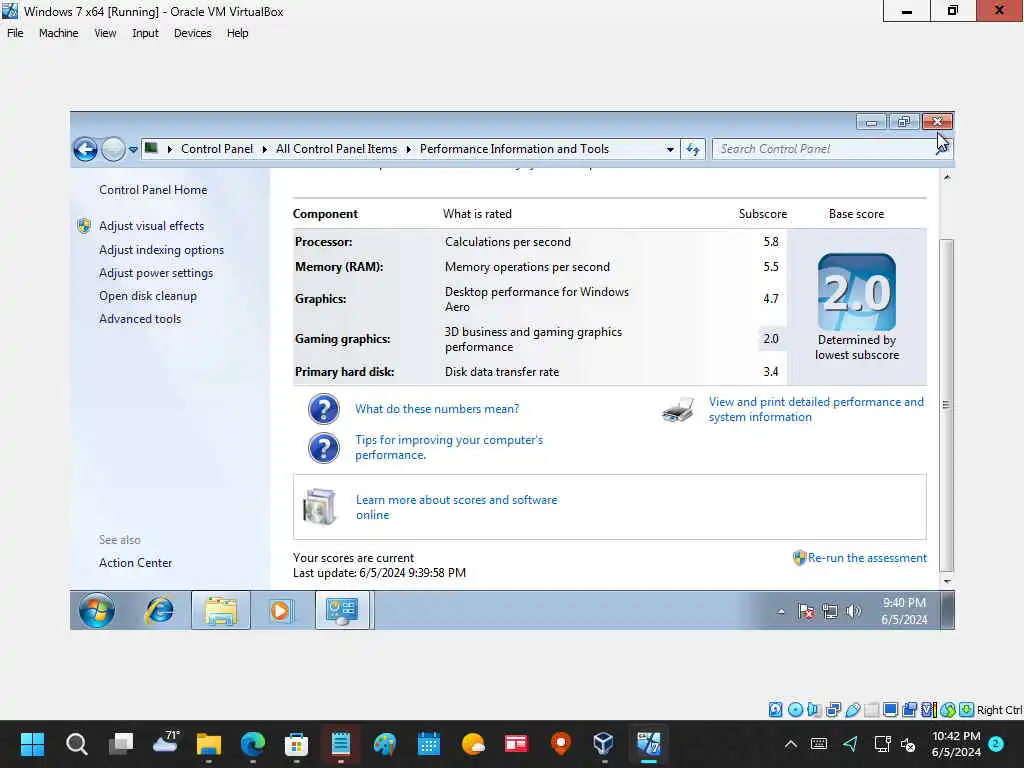Open Adjust visual effects
This screenshot has height=768, width=1024.
coord(152,226)
